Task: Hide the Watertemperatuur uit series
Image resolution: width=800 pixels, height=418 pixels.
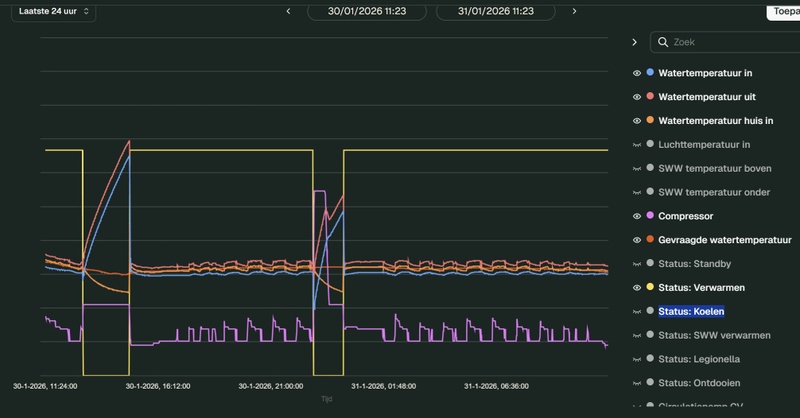Action: pos(637,97)
